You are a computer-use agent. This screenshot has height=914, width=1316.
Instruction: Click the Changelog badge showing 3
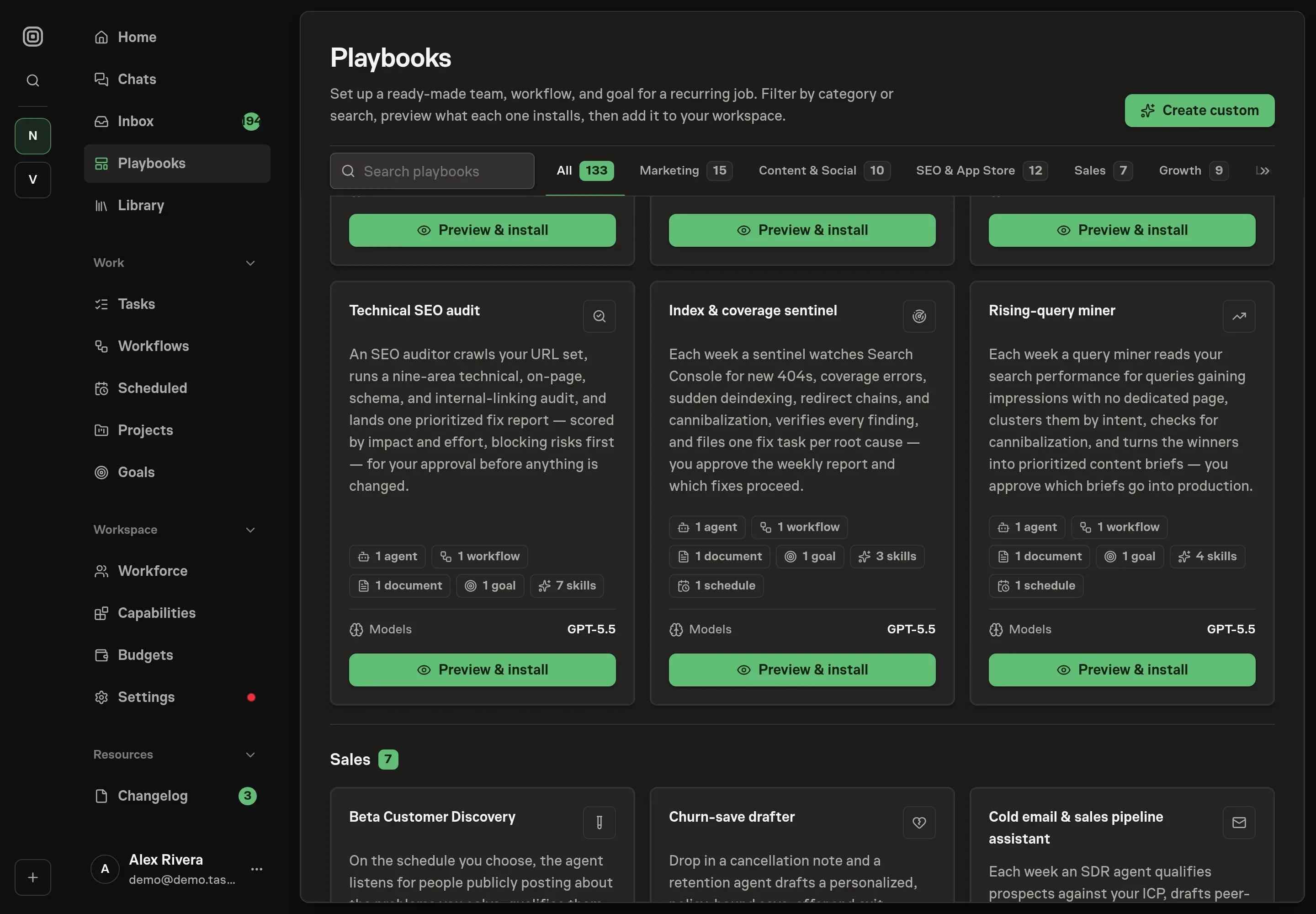(x=247, y=796)
